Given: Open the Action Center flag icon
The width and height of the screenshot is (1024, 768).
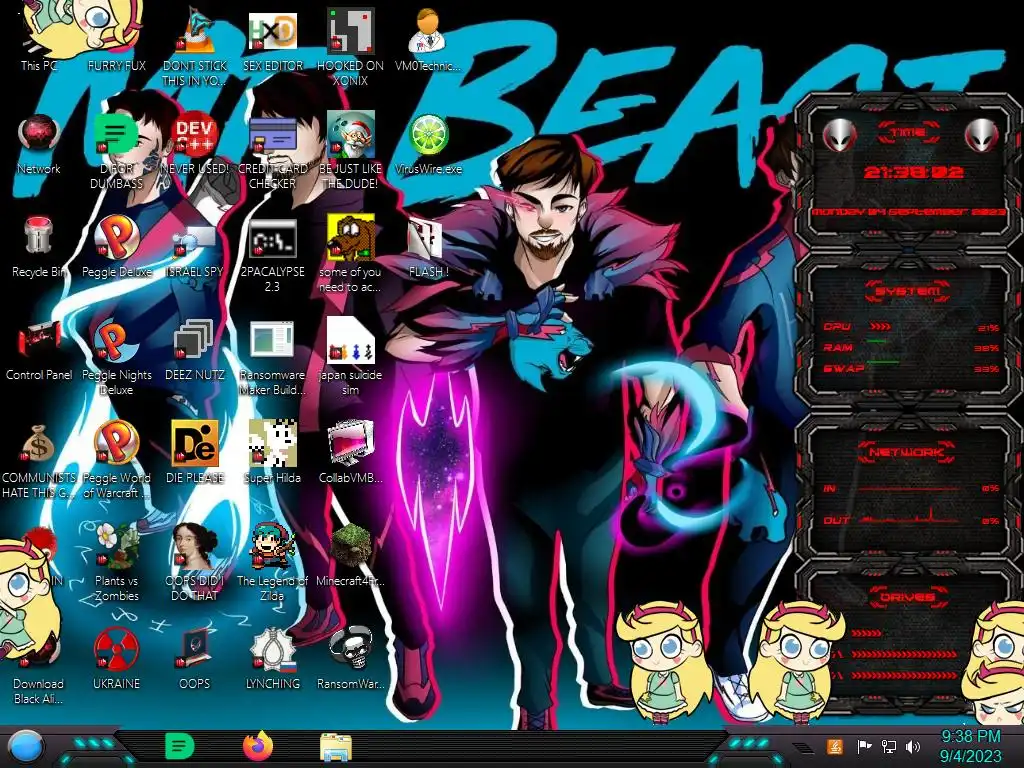Looking at the screenshot, I should tap(864, 746).
